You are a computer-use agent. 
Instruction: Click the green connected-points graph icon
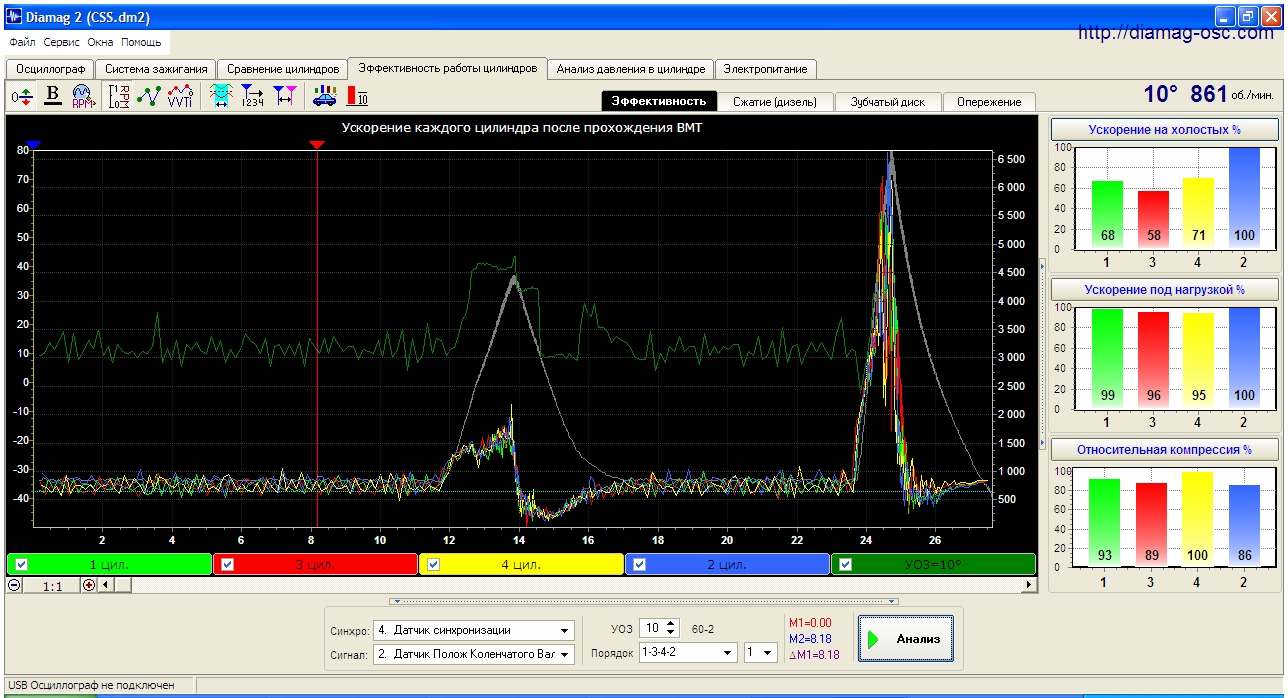pos(149,96)
